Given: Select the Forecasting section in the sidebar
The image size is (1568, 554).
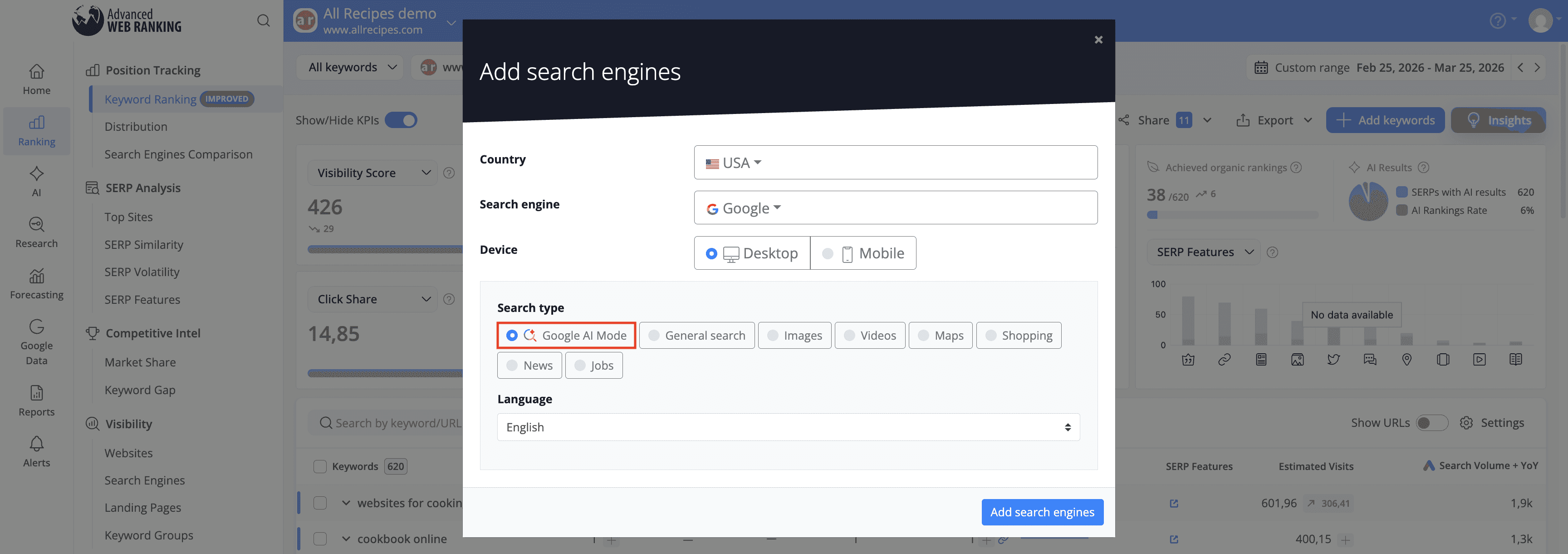Looking at the screenshot, I should click(x=36, y=283).
